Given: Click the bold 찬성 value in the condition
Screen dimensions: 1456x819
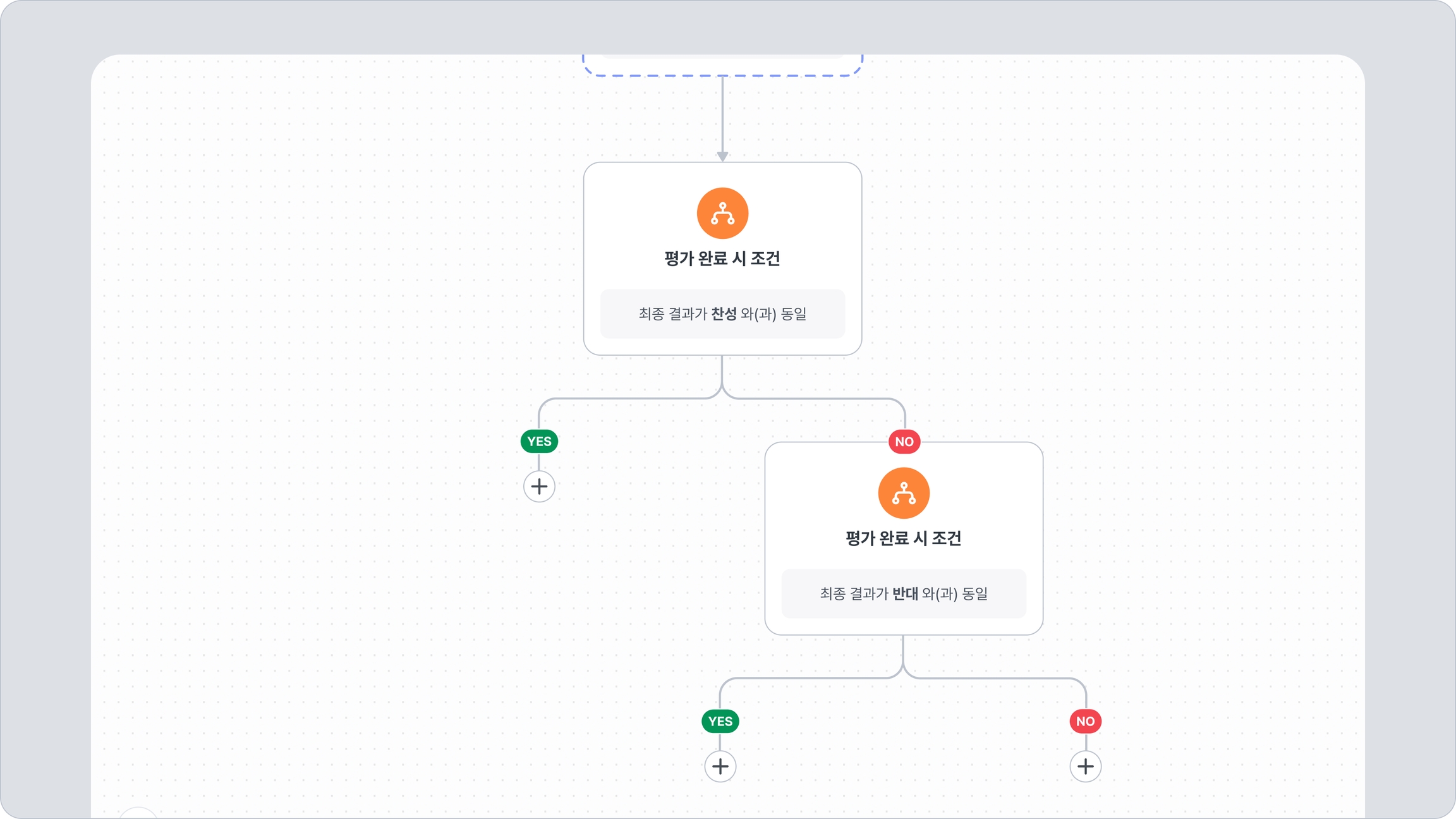Looking at the screenshot, I should [x=724, y=314].
